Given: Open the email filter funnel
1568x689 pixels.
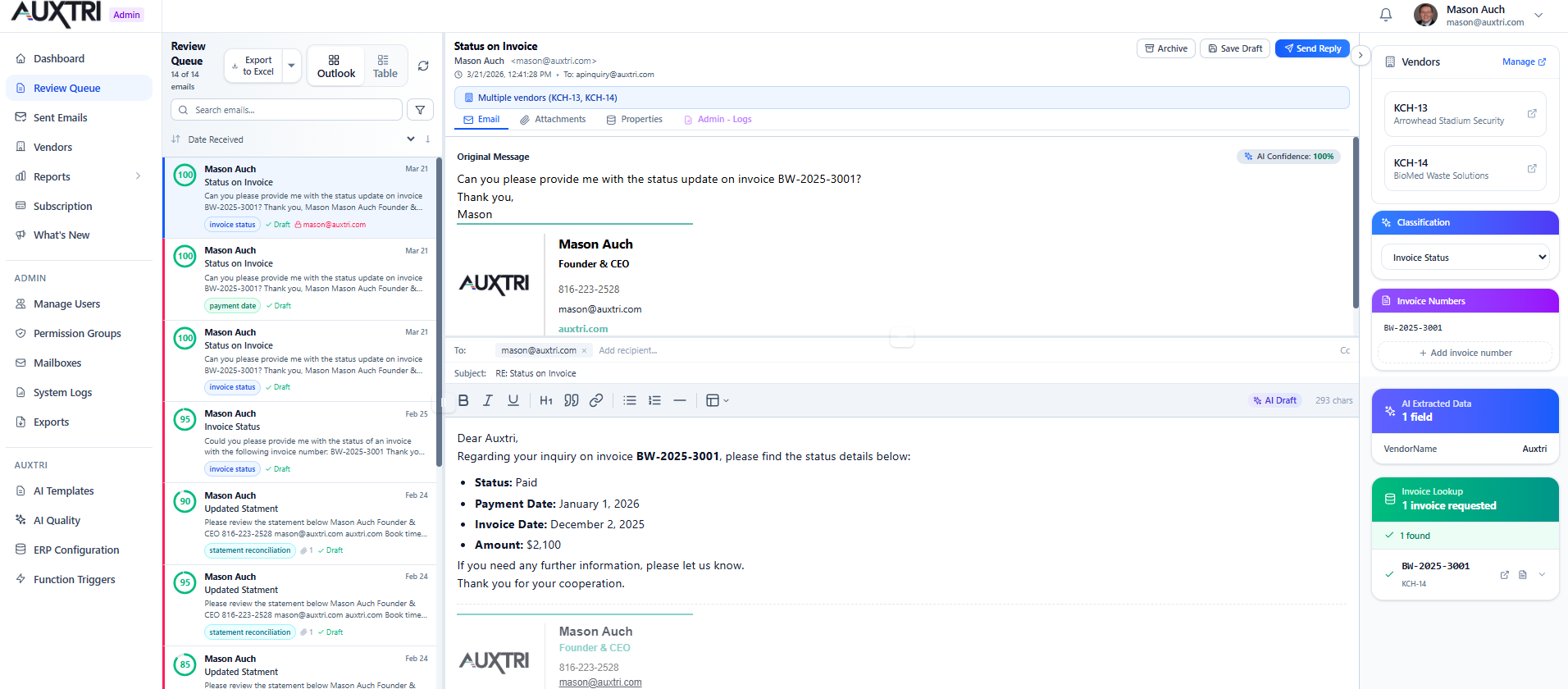Looking at the screenshot, I should [x=420, y=110].
